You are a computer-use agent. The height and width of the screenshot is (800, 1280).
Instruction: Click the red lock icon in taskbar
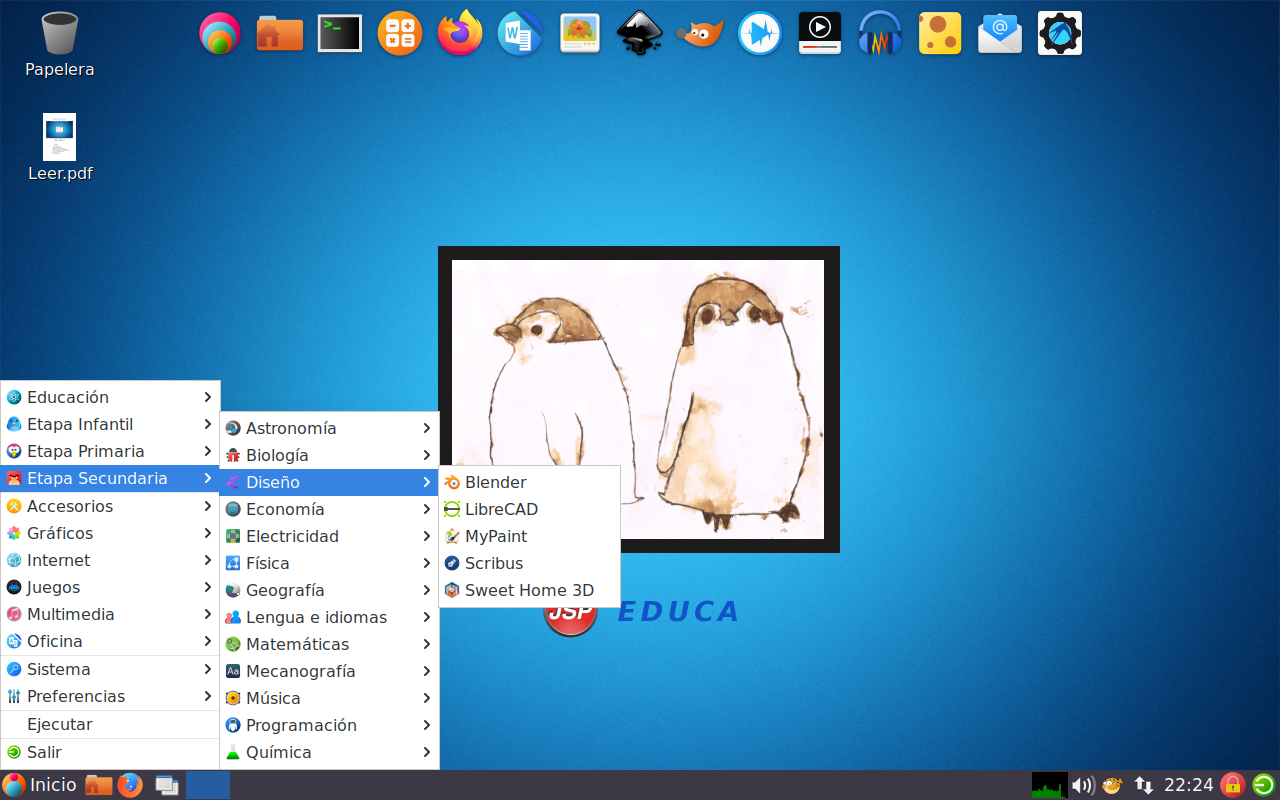click(1232, 785)
